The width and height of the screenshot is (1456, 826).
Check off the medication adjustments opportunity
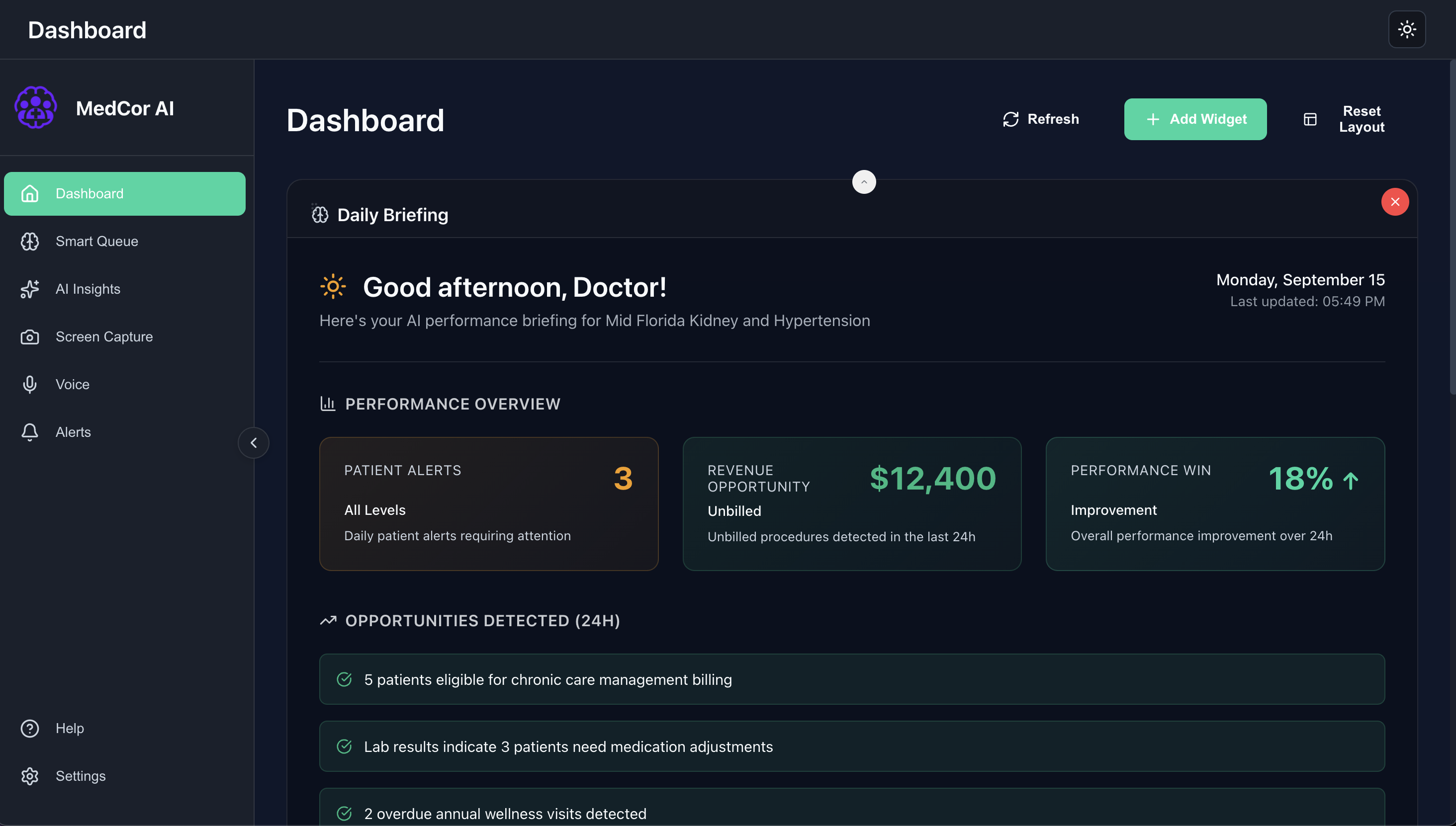[x=345, y=746]
